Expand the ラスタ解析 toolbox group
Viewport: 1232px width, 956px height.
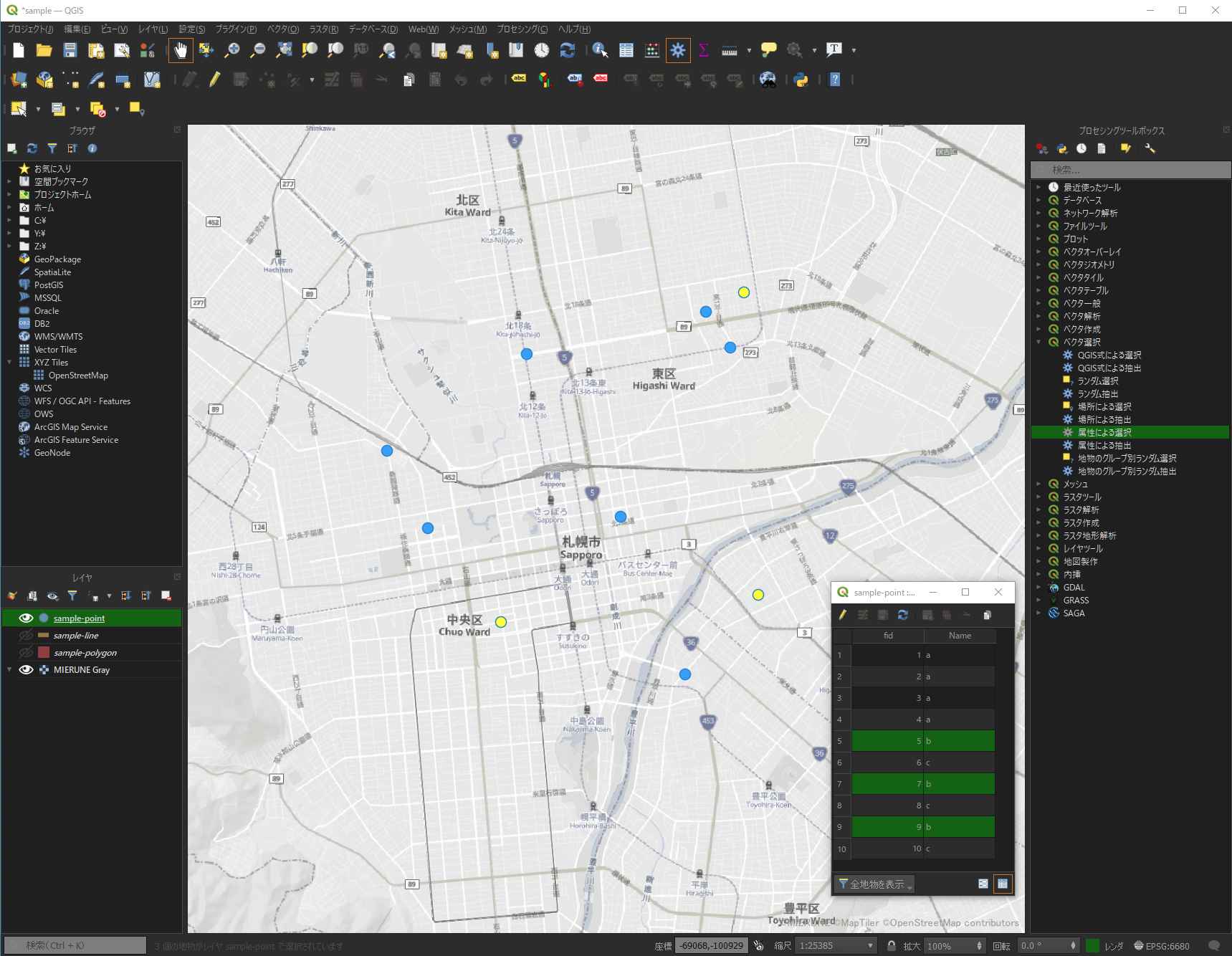[1038, 510]
